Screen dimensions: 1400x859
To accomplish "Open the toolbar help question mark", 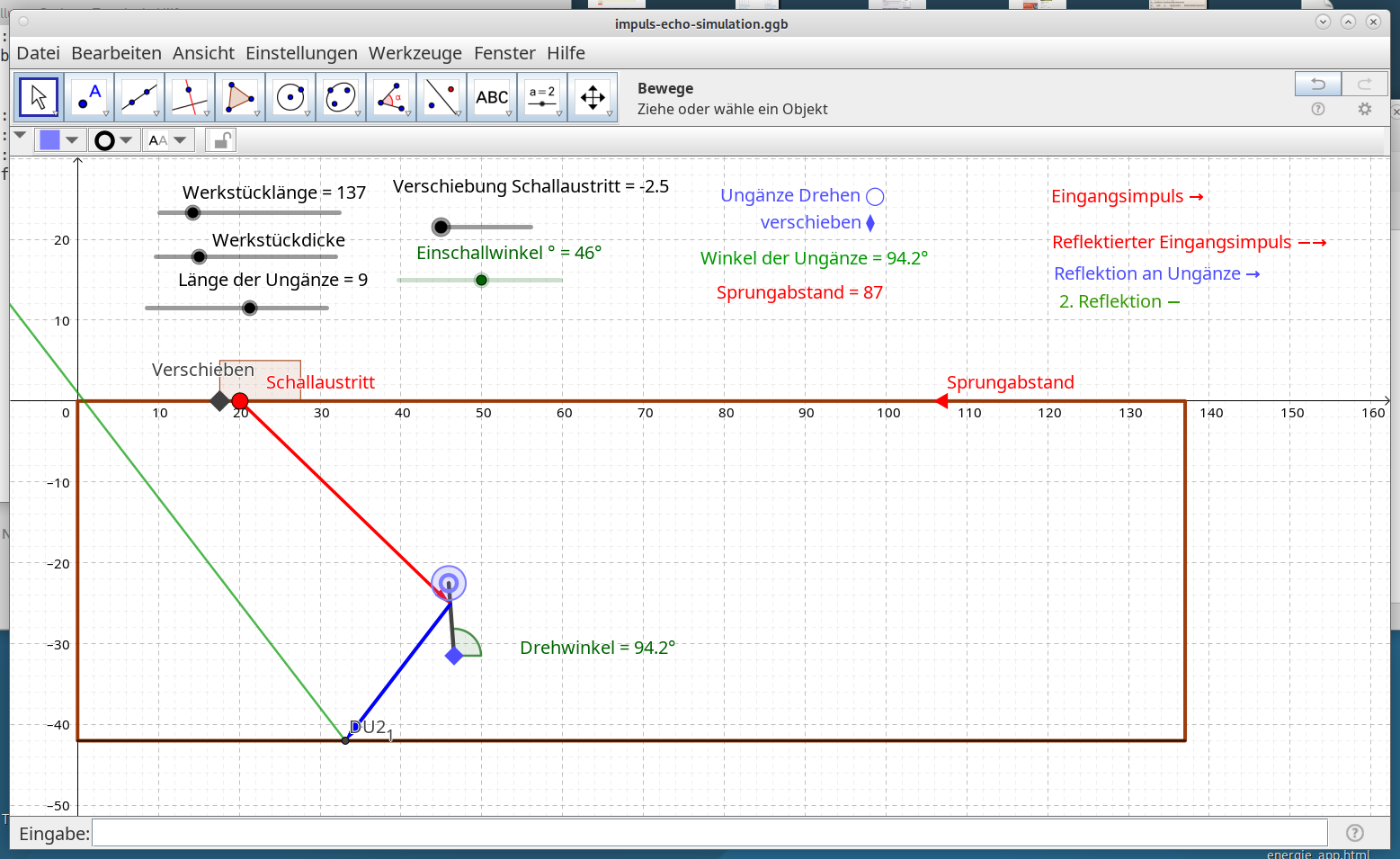I will (x=1318, y=109).
